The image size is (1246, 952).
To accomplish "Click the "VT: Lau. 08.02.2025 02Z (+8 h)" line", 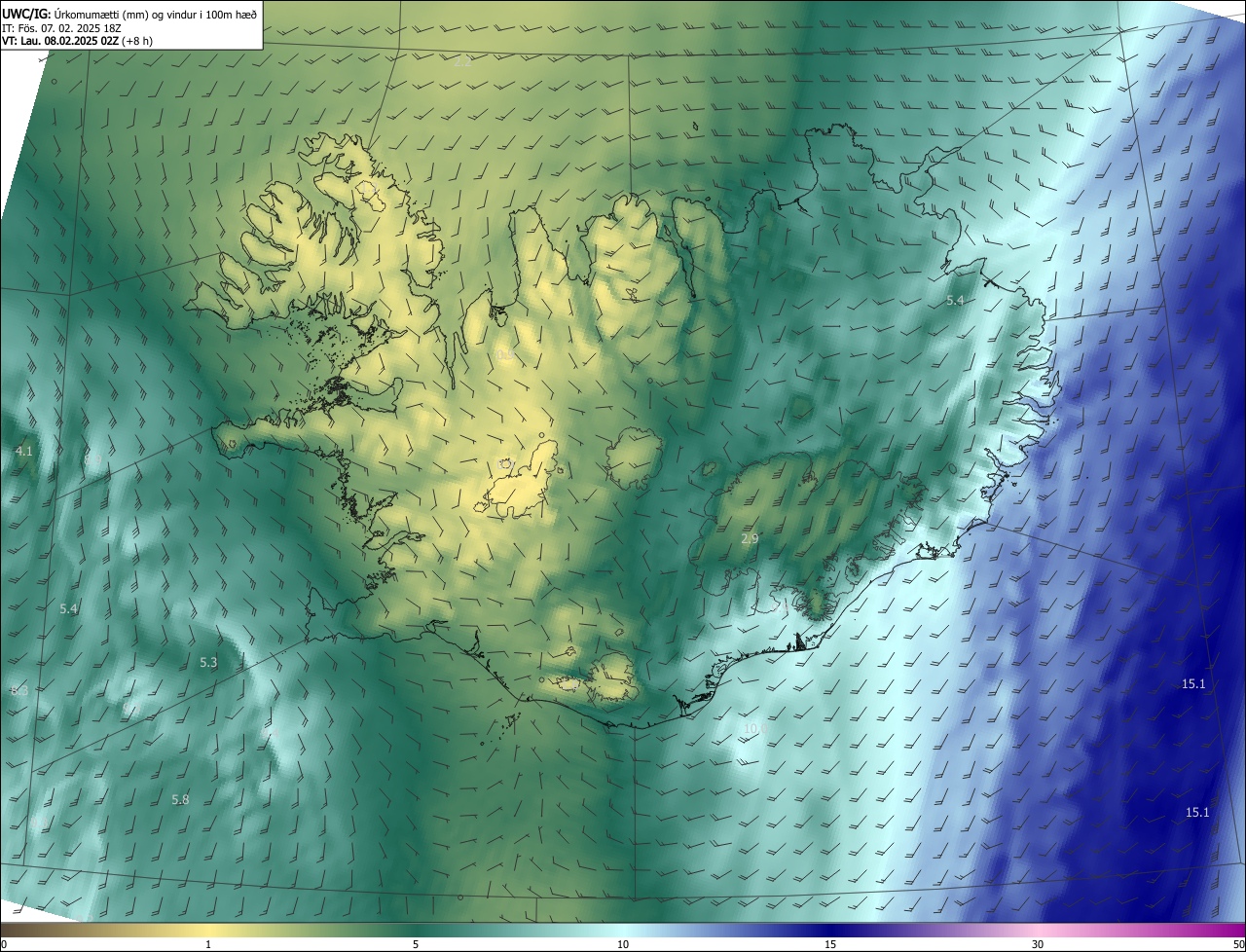I will click(77, 41).
